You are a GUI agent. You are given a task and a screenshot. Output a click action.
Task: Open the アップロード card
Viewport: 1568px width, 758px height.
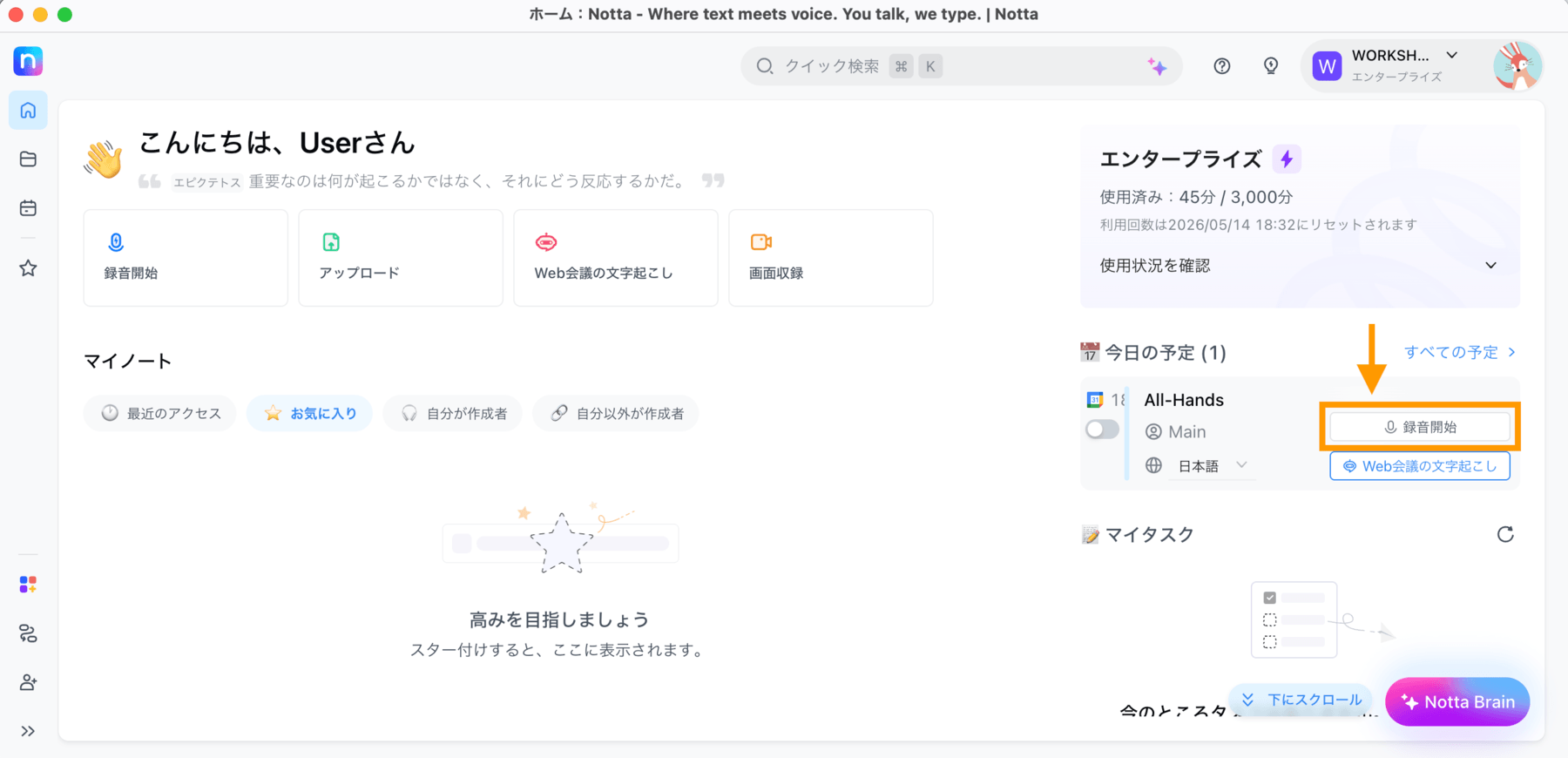click(x=401, y=258)
